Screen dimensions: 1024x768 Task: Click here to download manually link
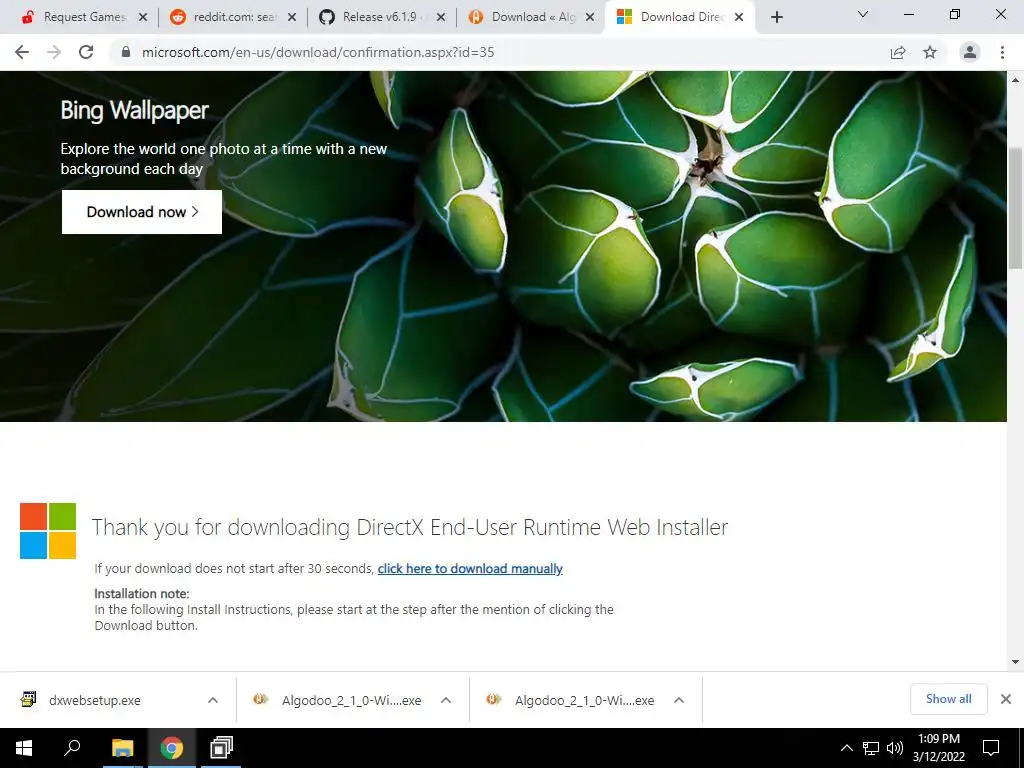pyautogui.click(x=470, y=569)
